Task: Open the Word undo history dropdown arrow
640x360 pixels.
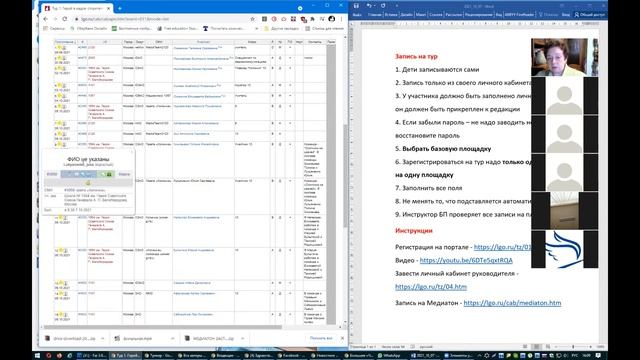Action: [x=374, y=6]
